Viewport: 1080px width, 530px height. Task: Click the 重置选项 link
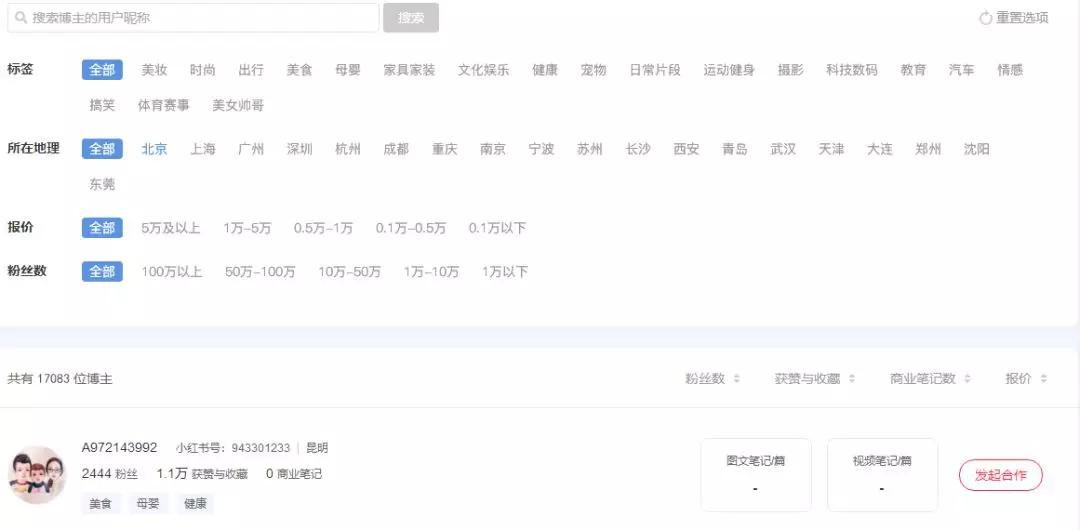click(x=1022, y=18)
